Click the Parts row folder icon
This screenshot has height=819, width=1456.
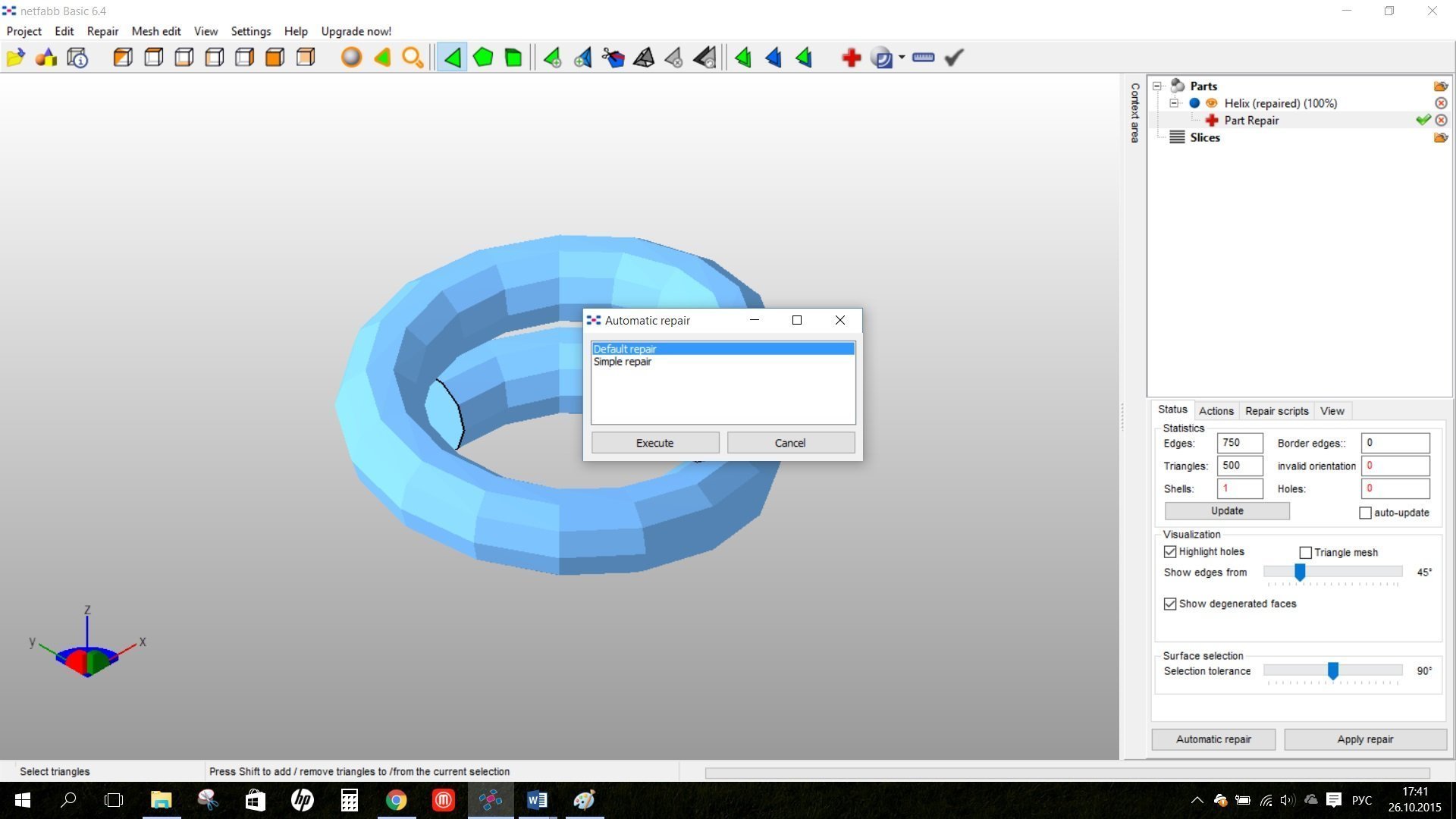[x=1441, y=86]
